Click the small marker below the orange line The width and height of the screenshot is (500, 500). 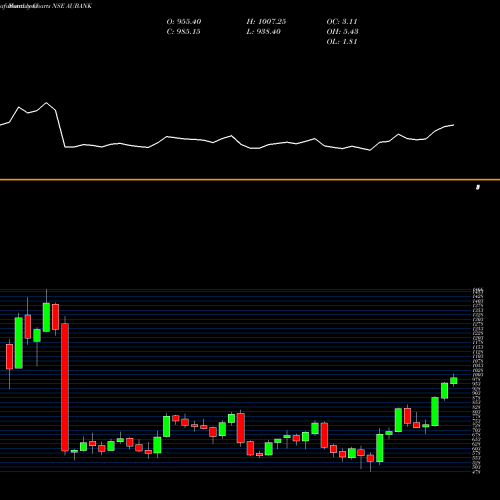478,187
